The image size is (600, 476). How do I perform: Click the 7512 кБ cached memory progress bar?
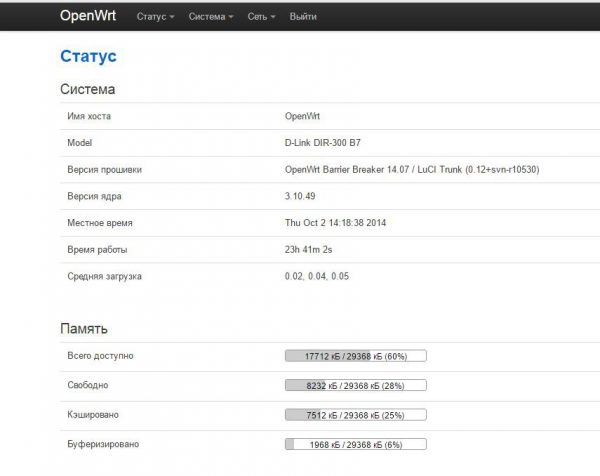(356, 415)
